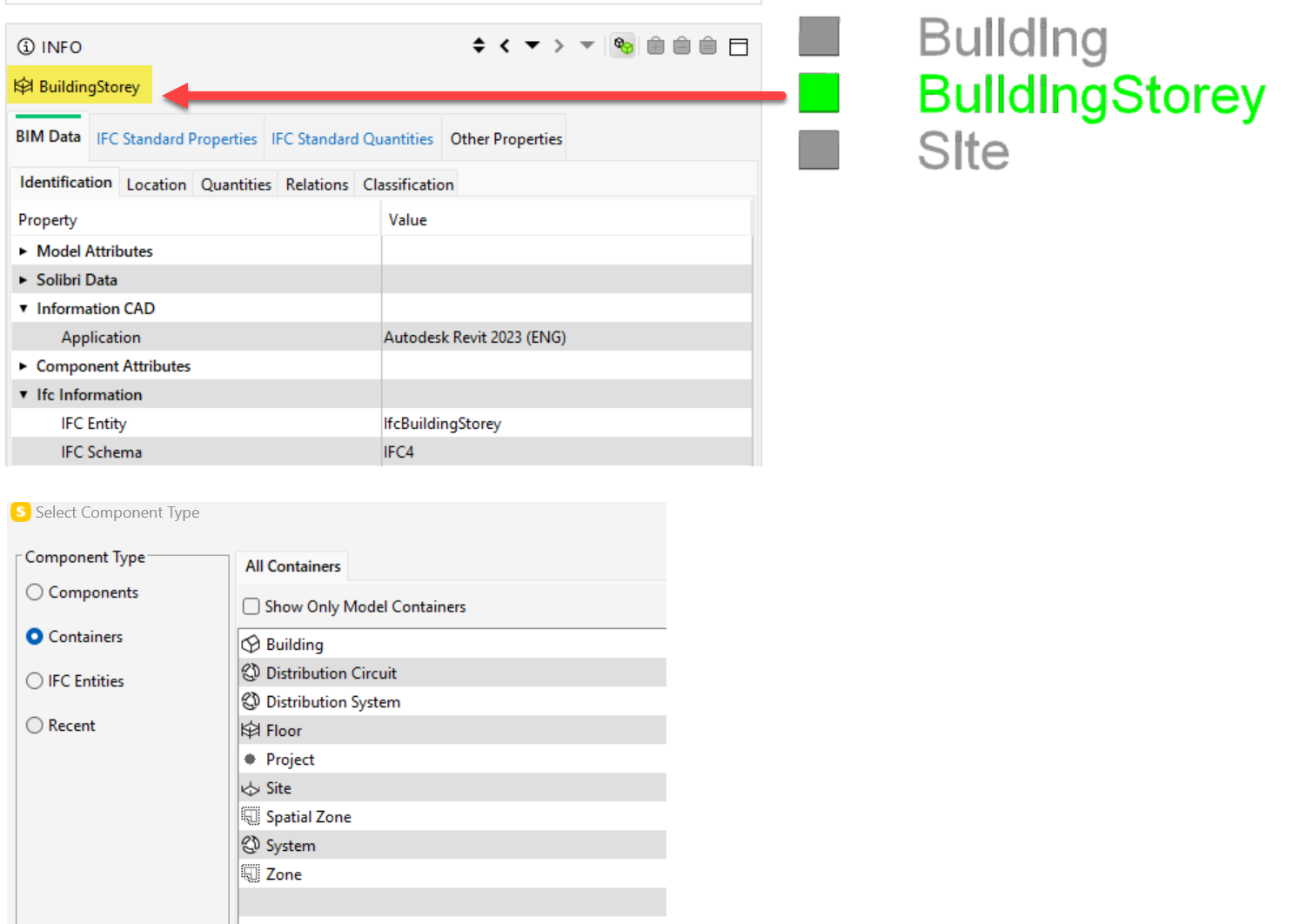Go forward with the right chevron in INFO toolbar
1292x924 pixels.
[559, 46]
